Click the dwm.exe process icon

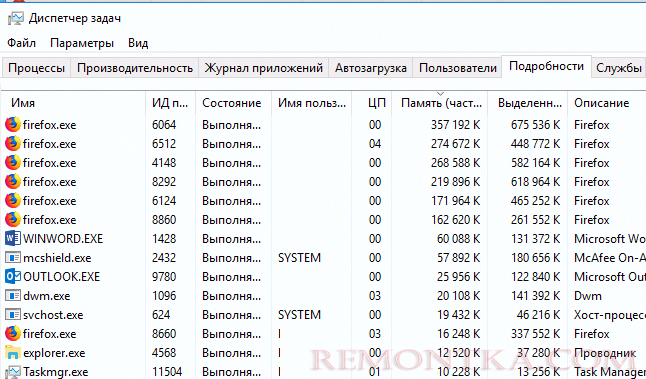click(13, 295)
